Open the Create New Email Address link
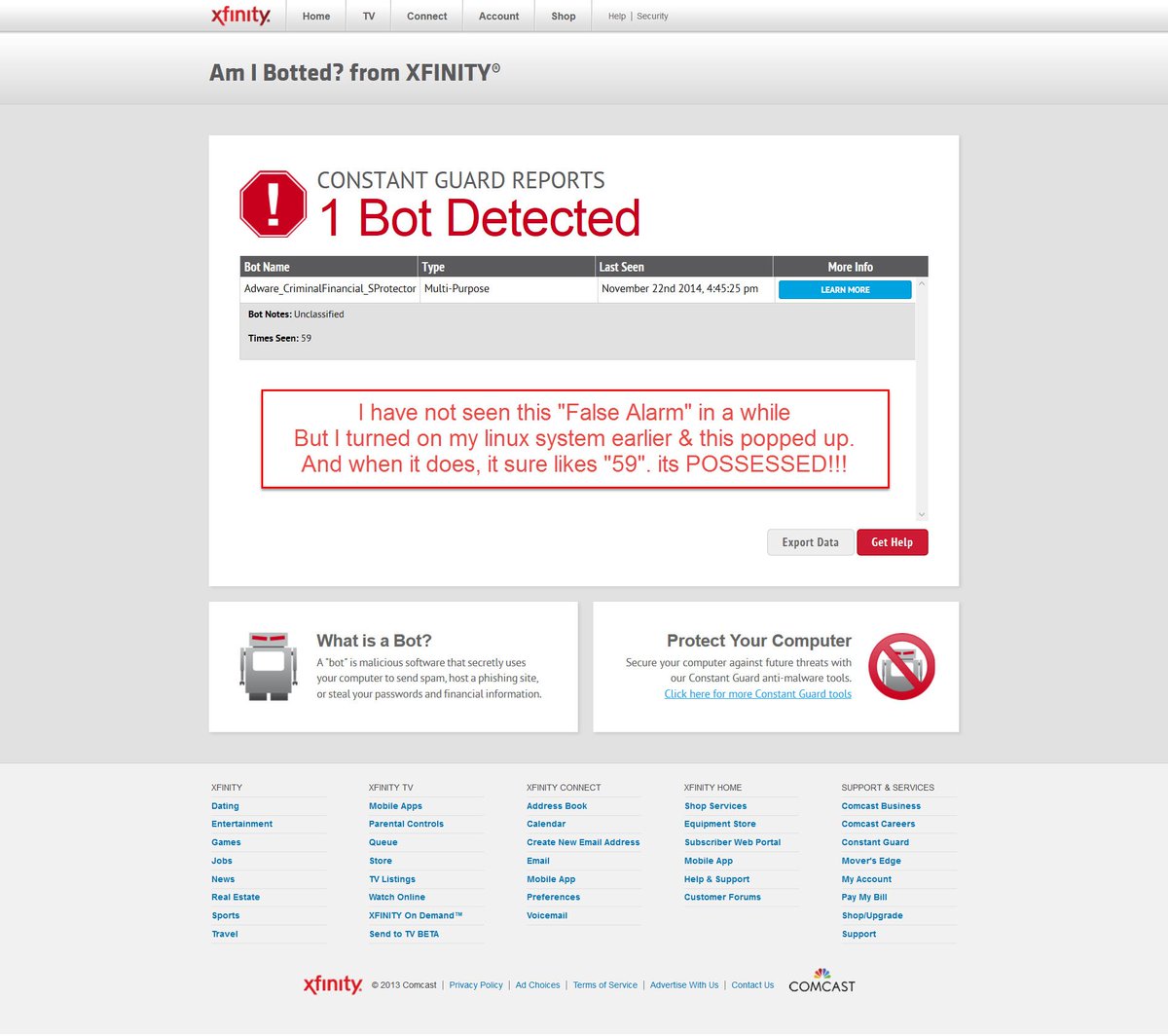This screenshot has width=1168, height=1036. click(x=583, y=843)
